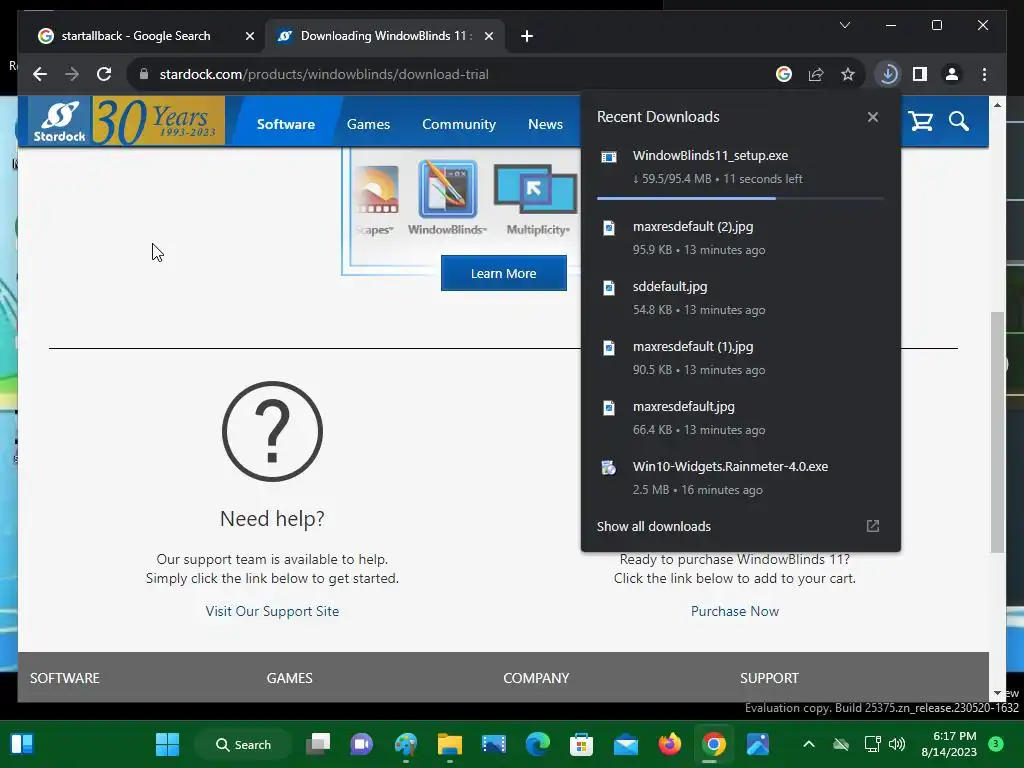Open the Chrome profile menu
This screenshot has height=768, width=1024.
(x=952, y=74)
